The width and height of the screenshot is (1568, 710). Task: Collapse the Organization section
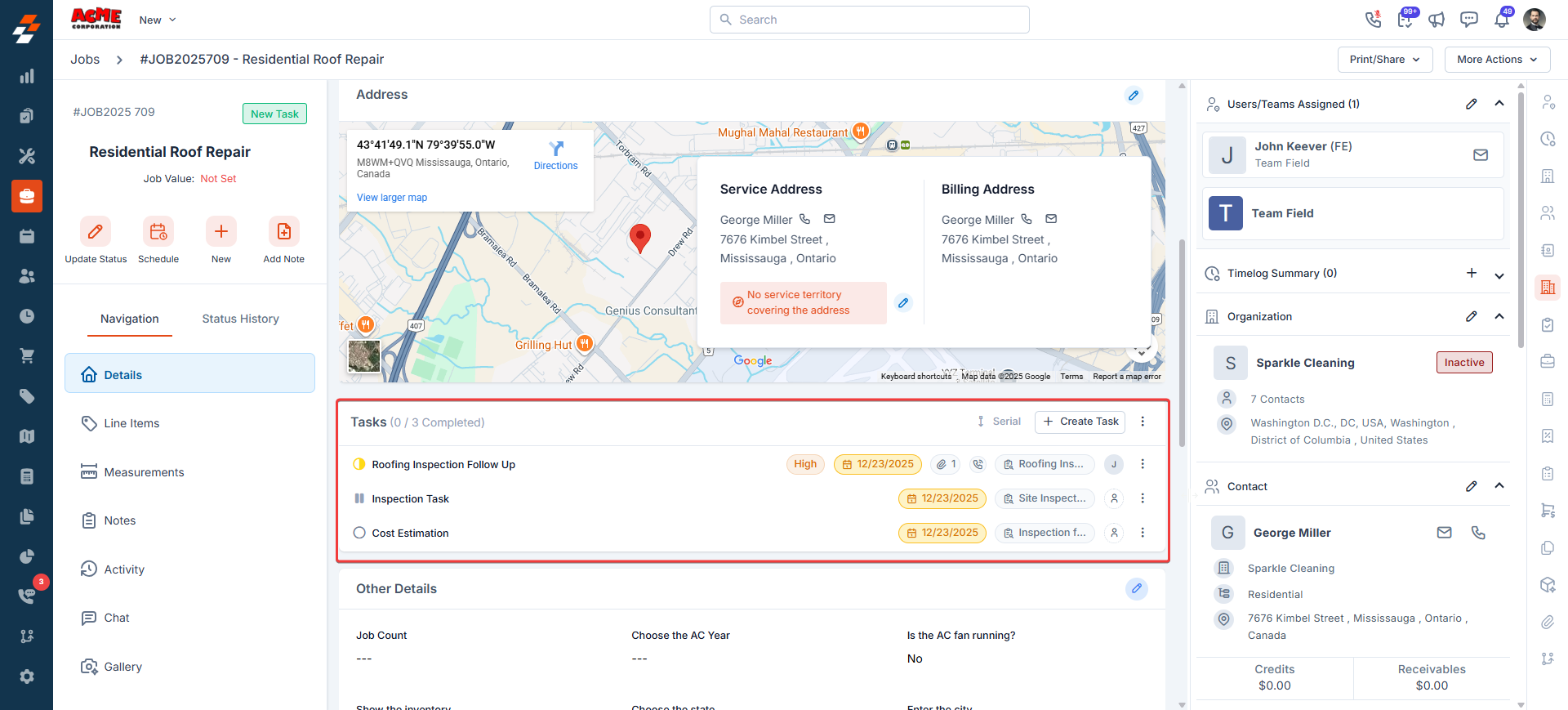(x=1499, y=316)
